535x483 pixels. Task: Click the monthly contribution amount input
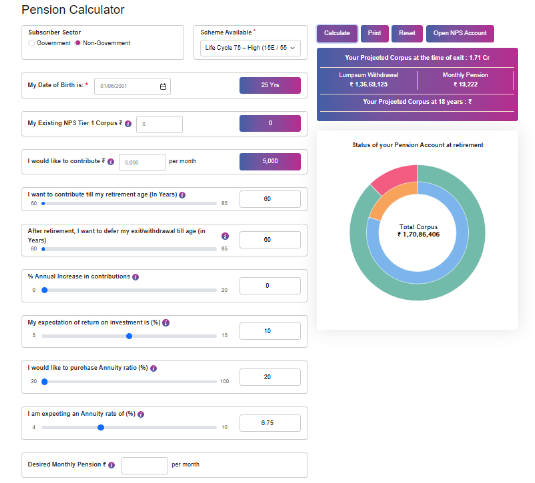tap(142, 162)
